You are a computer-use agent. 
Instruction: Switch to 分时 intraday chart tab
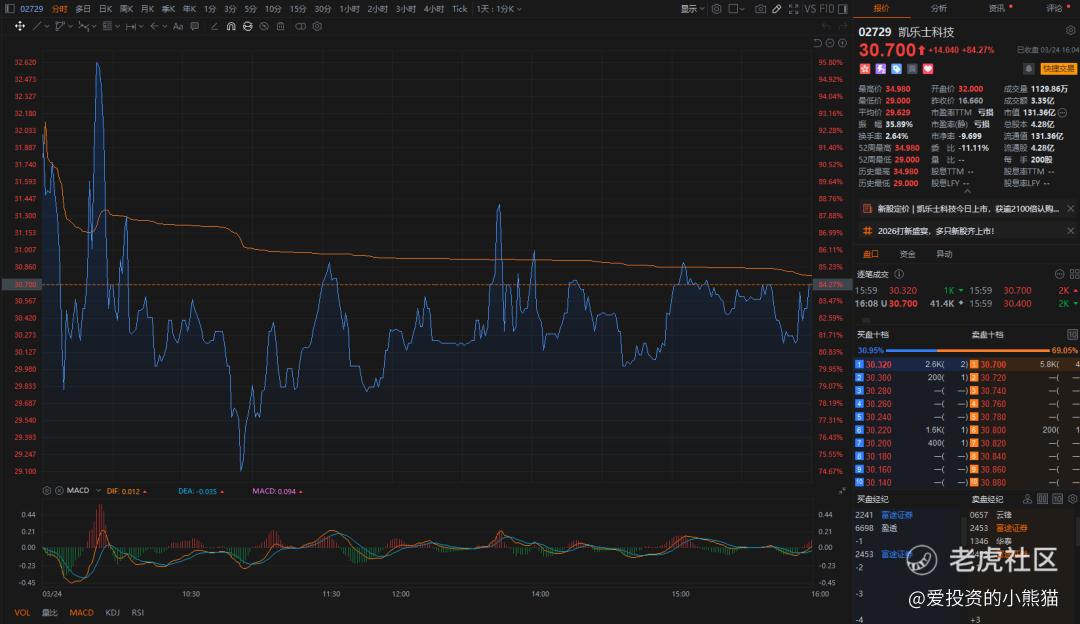(59, 9)
